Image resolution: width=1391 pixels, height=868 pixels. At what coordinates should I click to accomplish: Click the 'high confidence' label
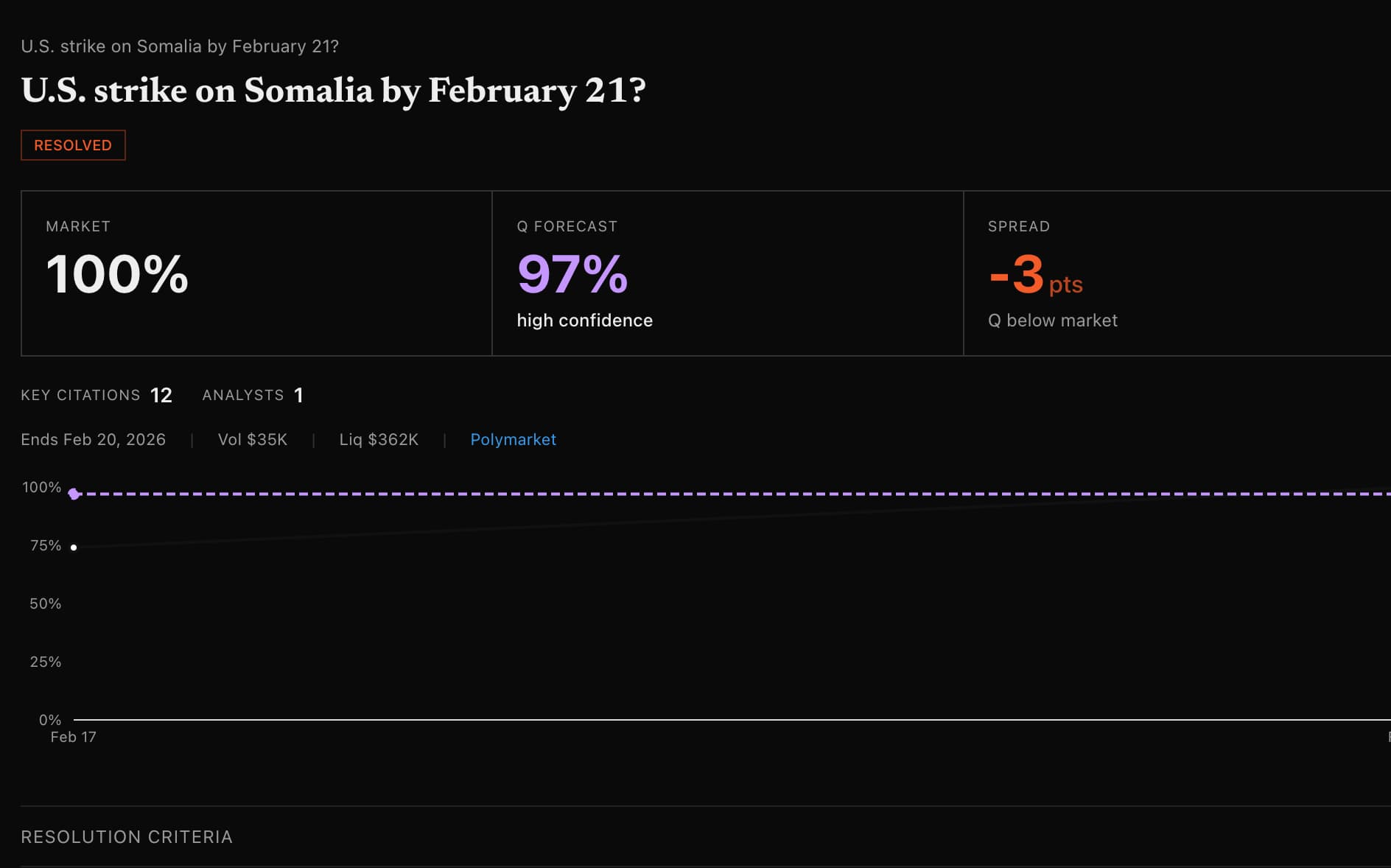pyautogui.click(x=584, y=321)
